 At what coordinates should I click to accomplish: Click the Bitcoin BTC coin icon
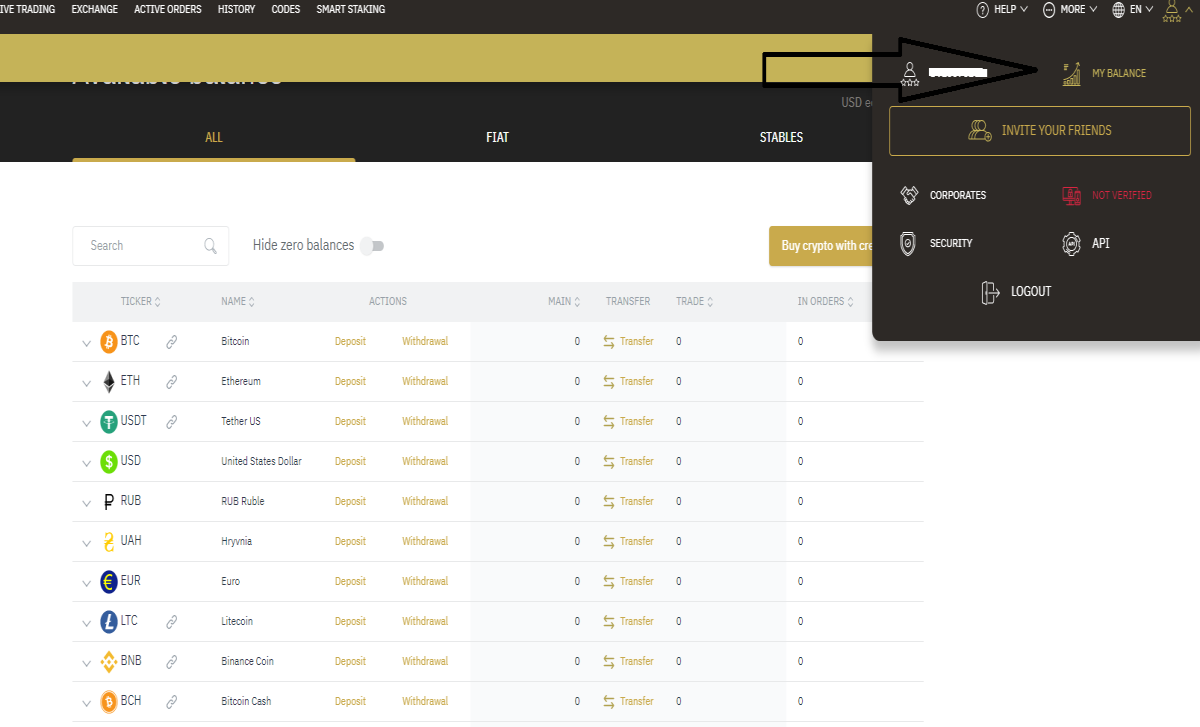click(109, 342)
